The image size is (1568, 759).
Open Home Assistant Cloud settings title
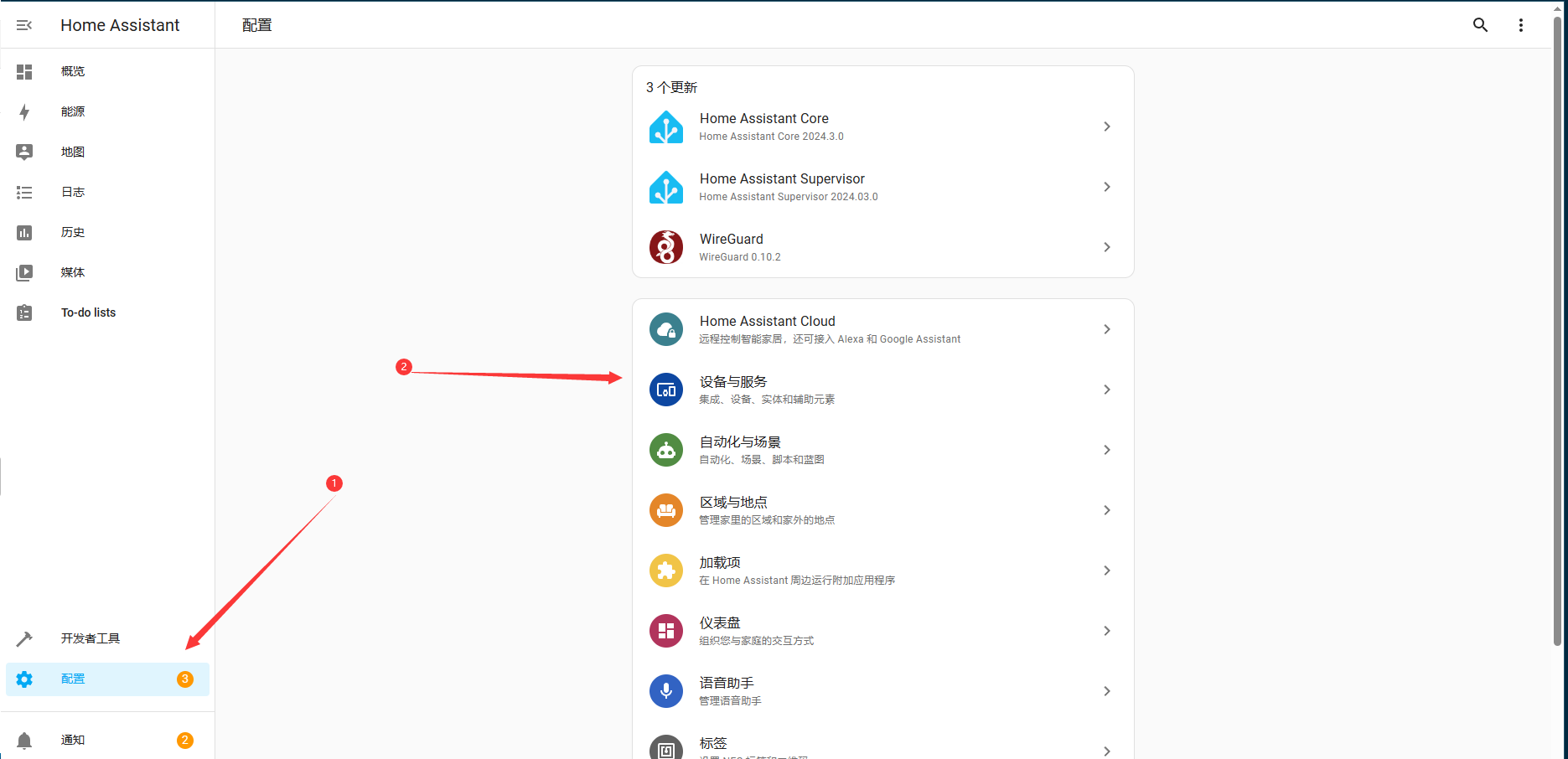(768, 321)
